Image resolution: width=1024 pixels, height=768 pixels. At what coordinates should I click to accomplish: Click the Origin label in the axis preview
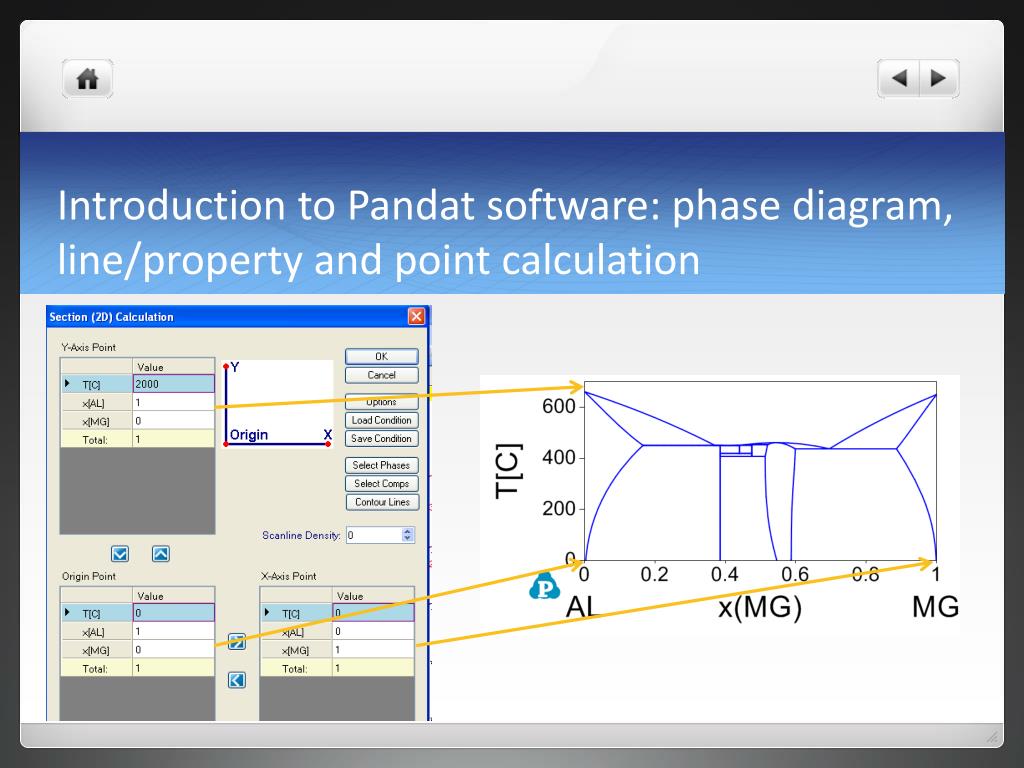point(249,435)
